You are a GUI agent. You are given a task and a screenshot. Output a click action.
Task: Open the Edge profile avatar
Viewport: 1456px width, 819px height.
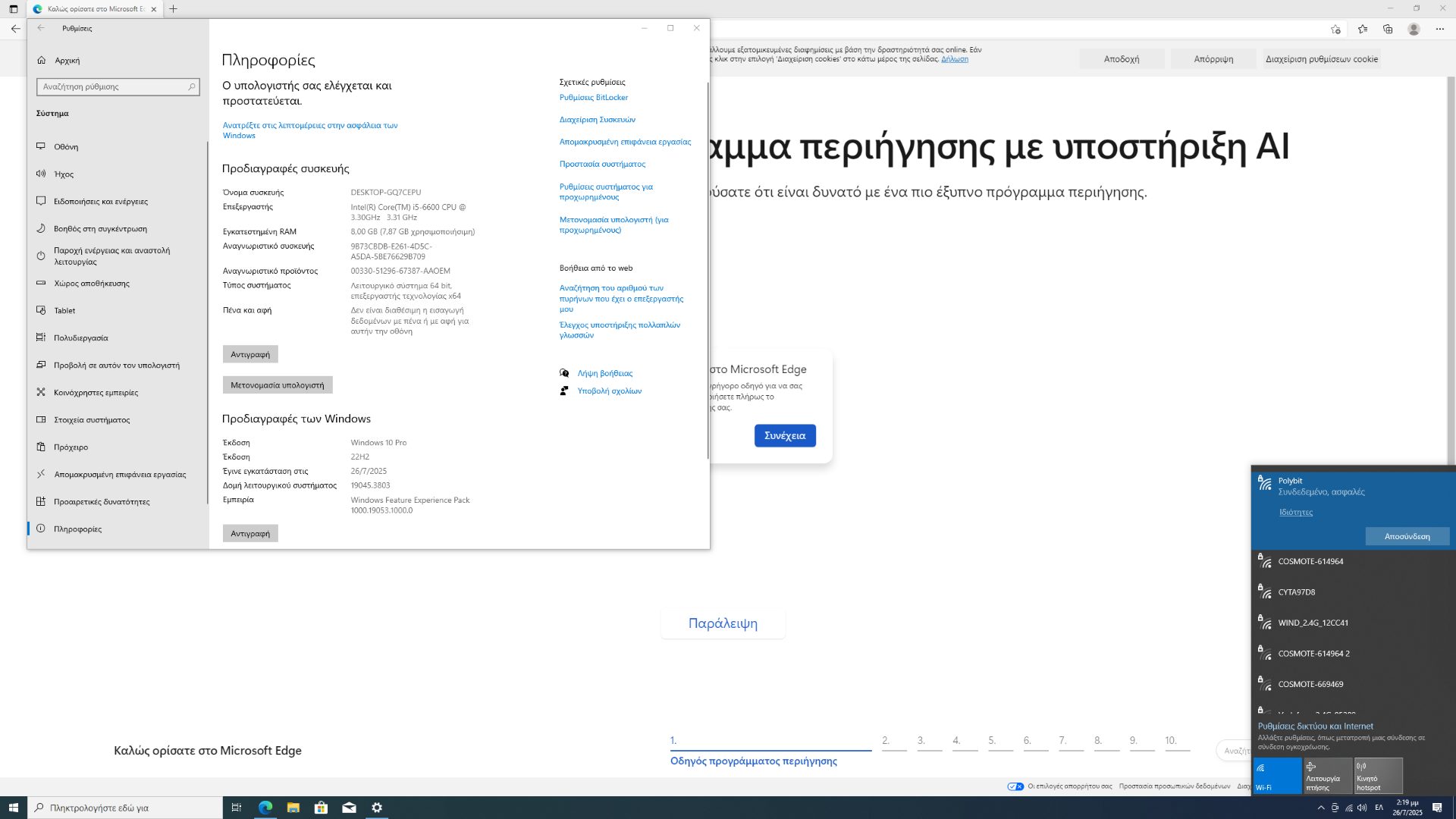pyautogui.click(x=1414, y=29)
